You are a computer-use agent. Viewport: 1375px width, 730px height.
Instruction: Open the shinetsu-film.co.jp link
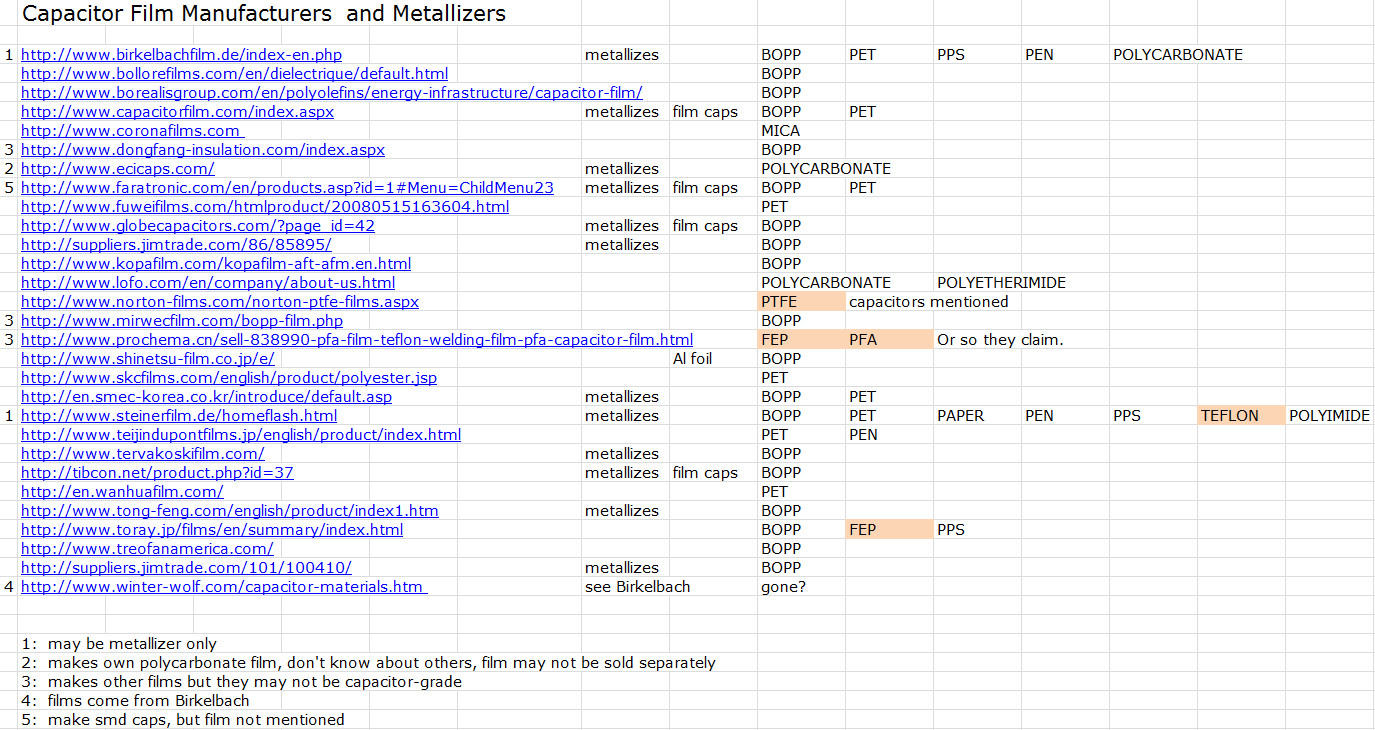(x=147, y=359)
